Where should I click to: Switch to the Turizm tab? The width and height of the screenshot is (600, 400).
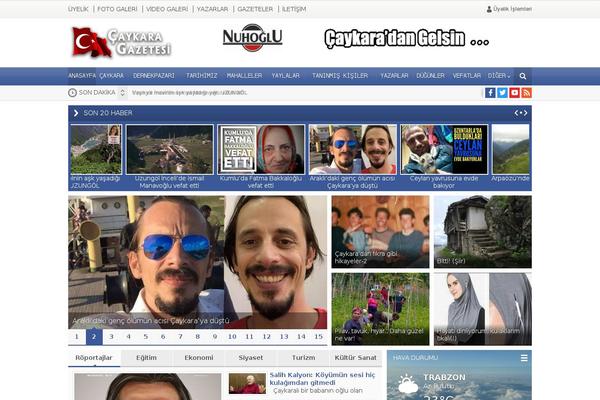(303, 358)
